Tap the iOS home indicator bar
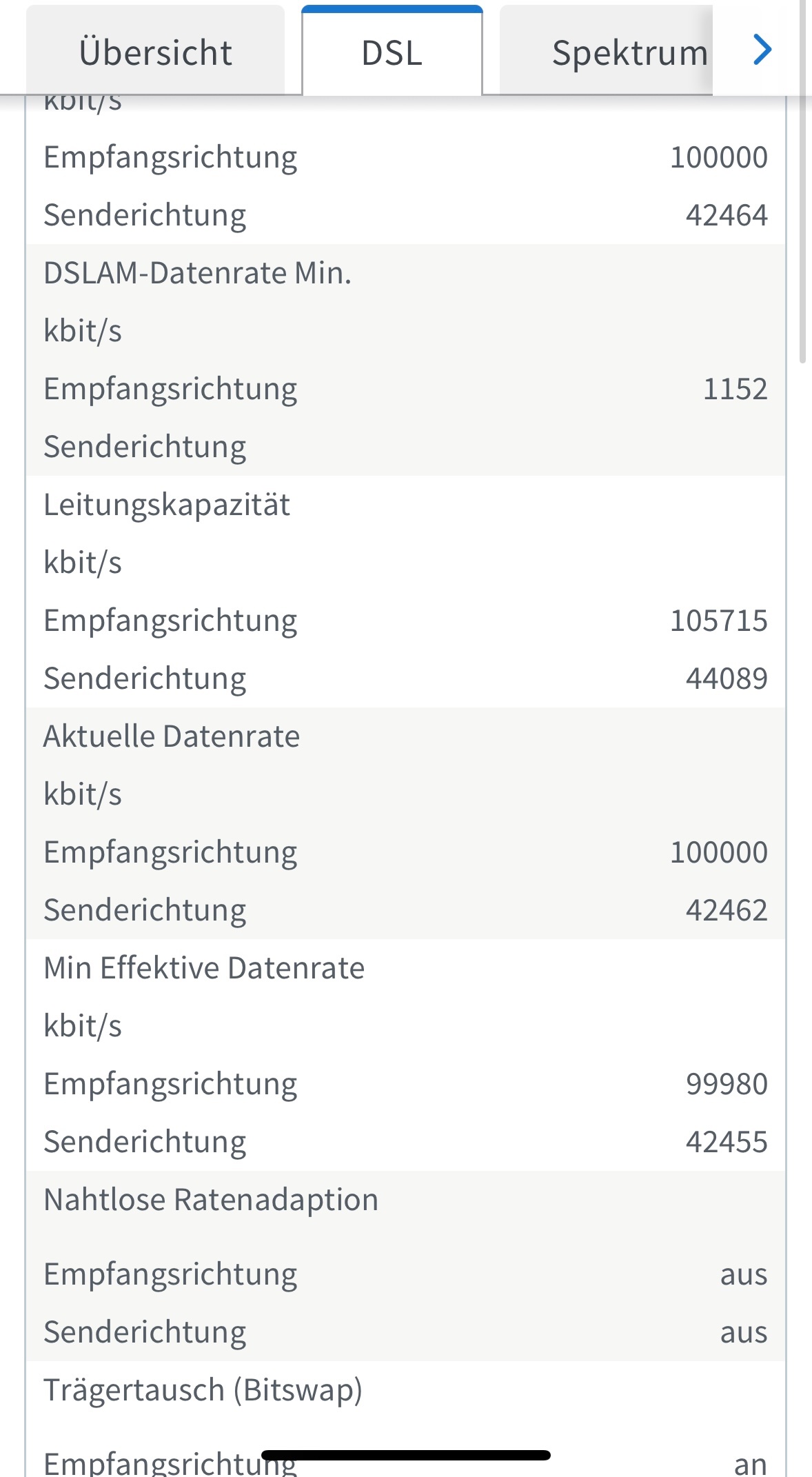Viewport: 812px width, 1477px height. pyautogui.click(x=406, y=1455)
